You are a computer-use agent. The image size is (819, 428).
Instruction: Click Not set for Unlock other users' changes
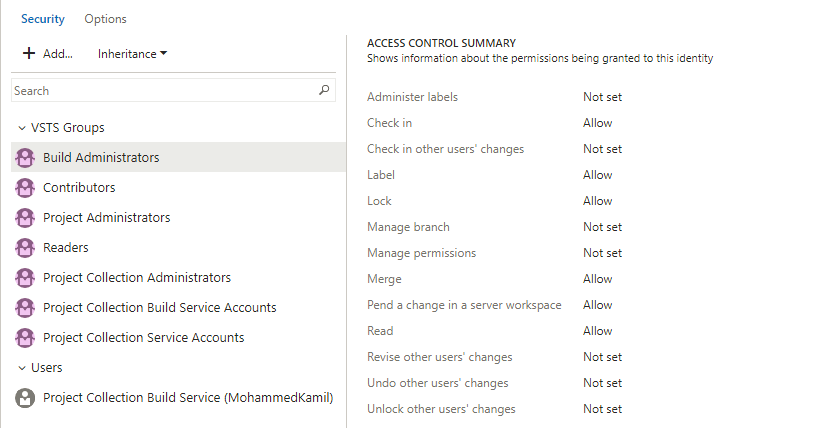(603, 409)
